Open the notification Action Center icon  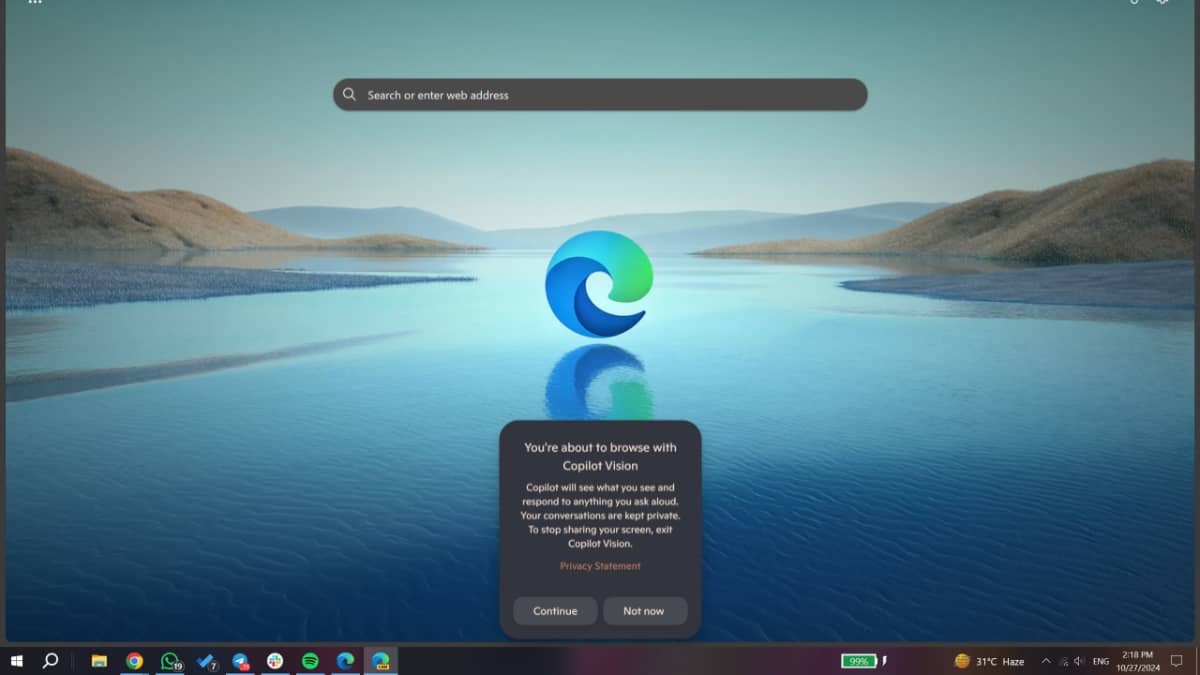tap(1177, 661)
